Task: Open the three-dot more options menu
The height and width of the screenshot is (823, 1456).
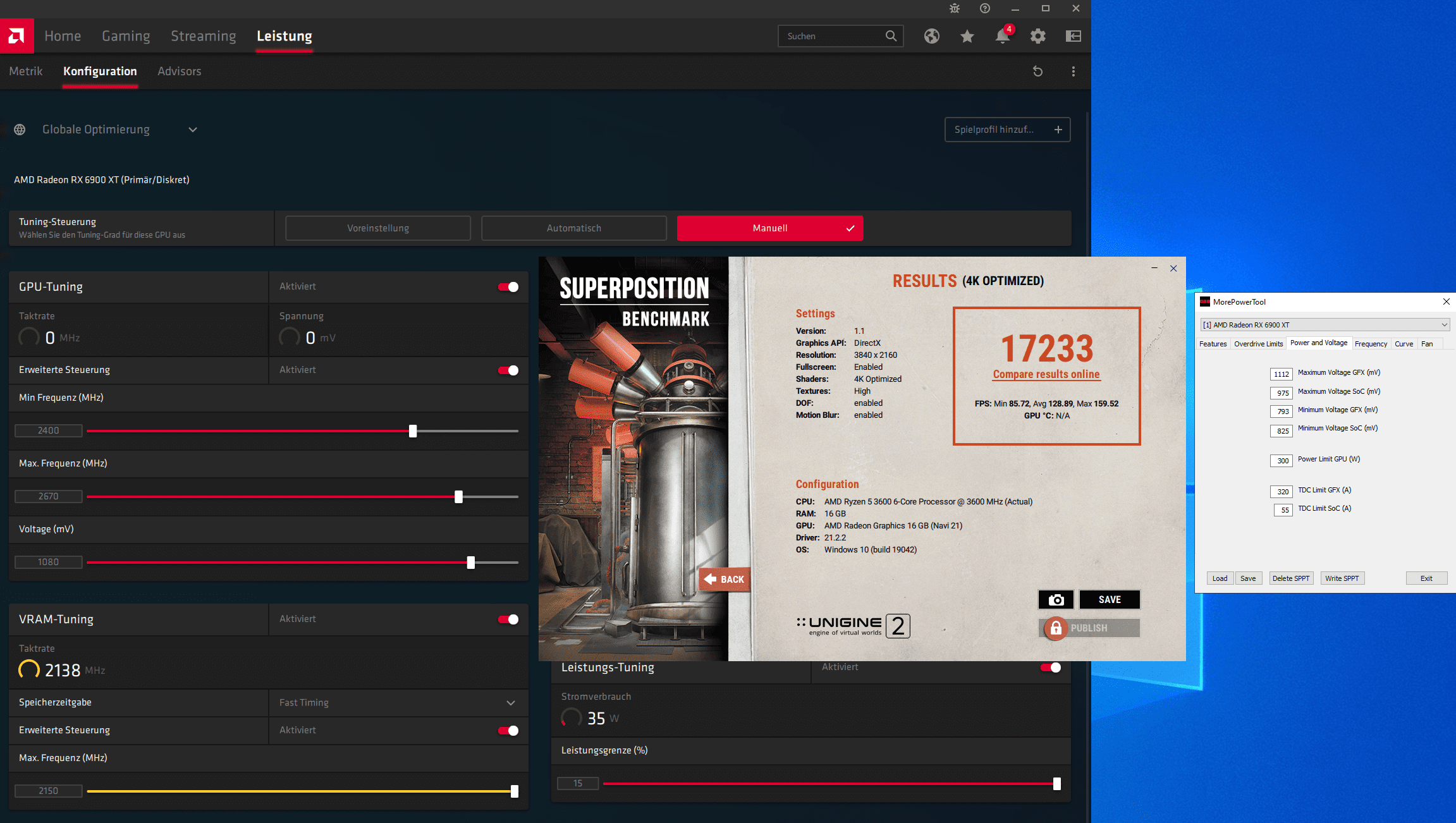Action: coord(1073,71)
